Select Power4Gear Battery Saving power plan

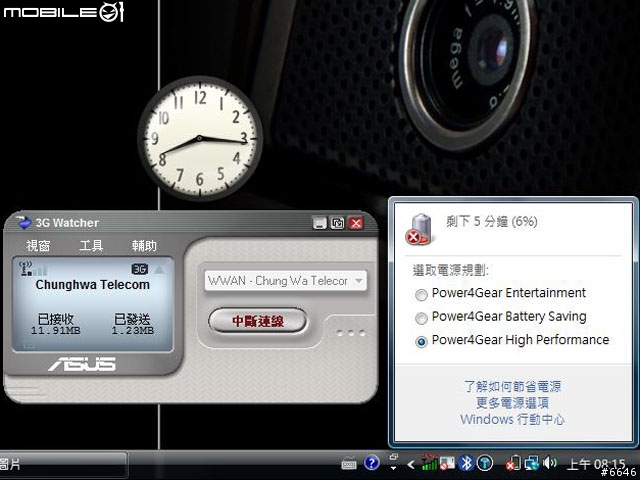pos(501,317)
